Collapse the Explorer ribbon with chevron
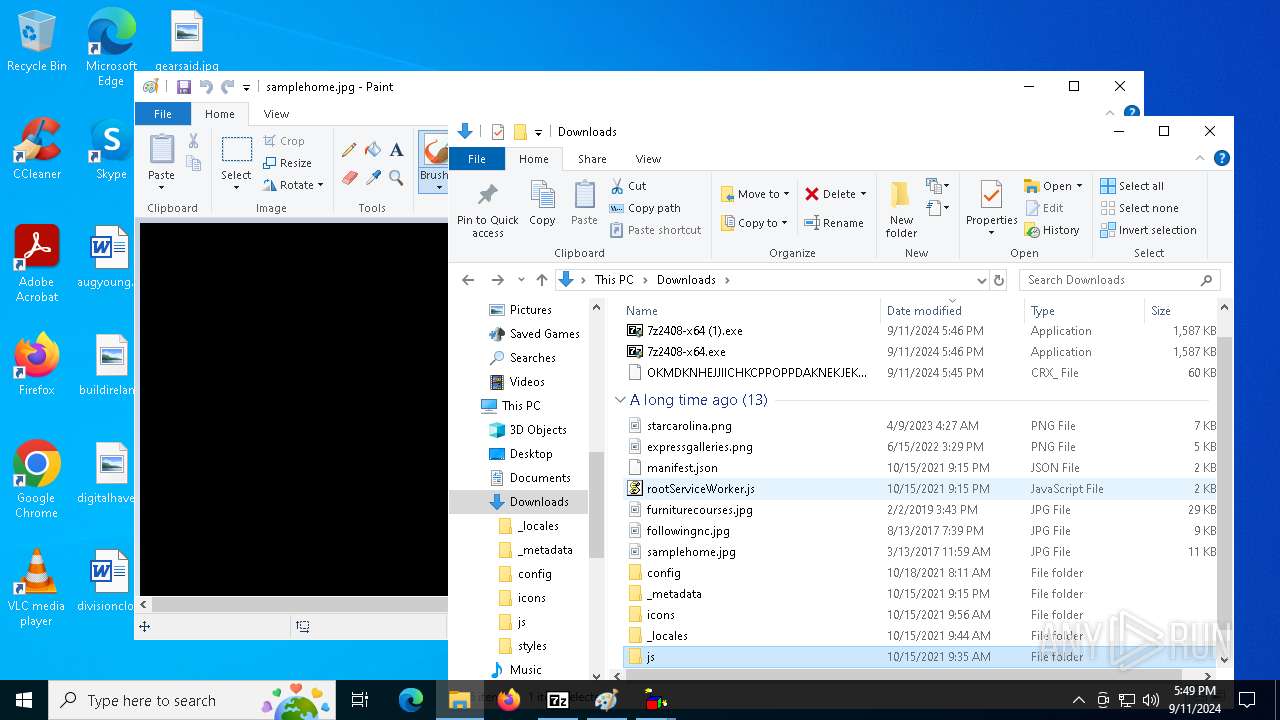Image resolution: width=1280 pixels, height=720 pixels. pyautogui.click(x=1201, y=158)
